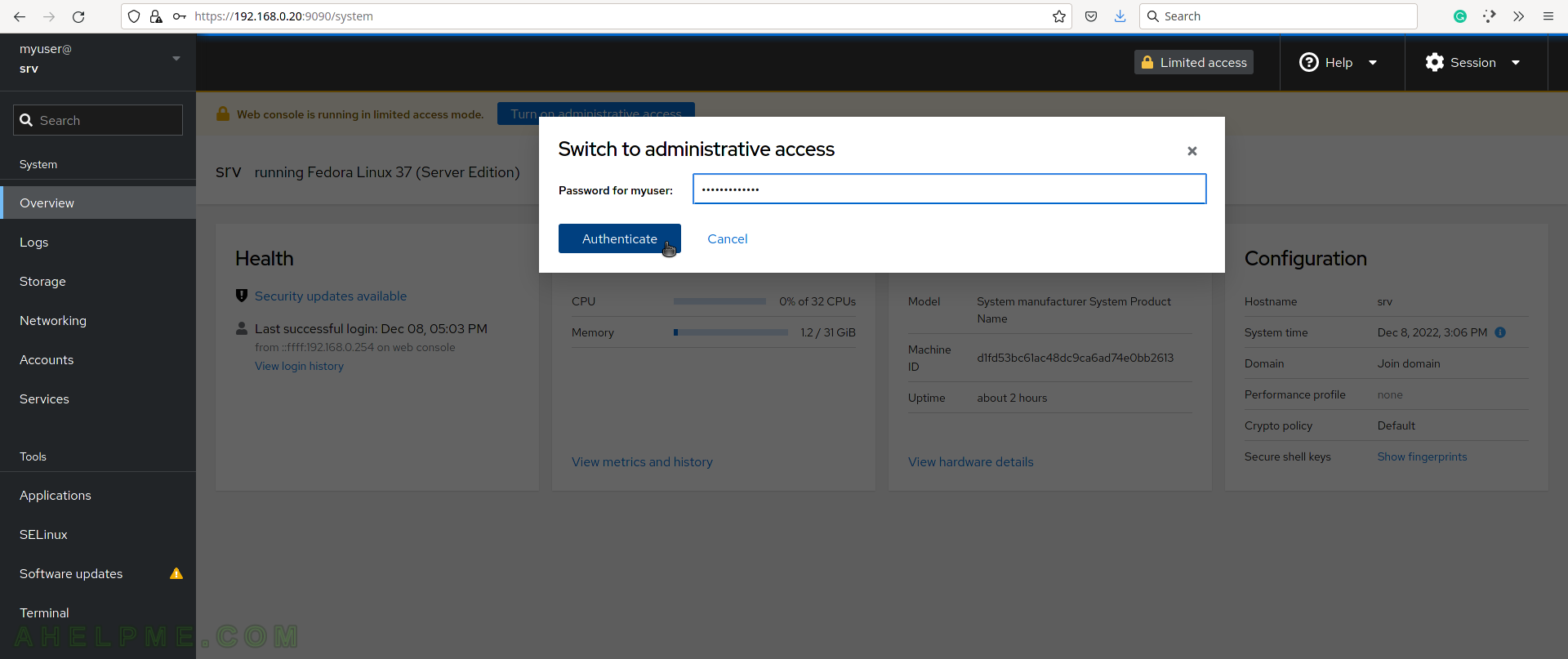Viewport: 1568px width, 659px height.
Task: Open Show fingerprints link
Action: point(1422,456)
